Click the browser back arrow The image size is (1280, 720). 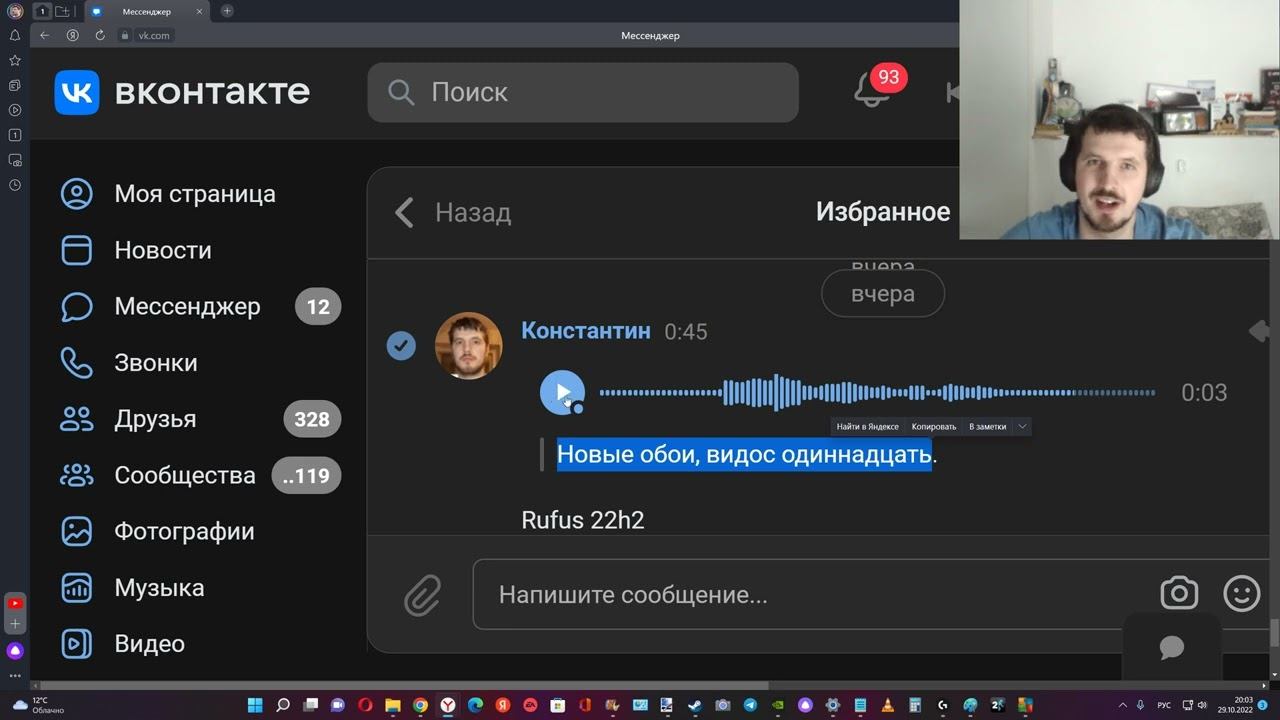click(44, 35)
